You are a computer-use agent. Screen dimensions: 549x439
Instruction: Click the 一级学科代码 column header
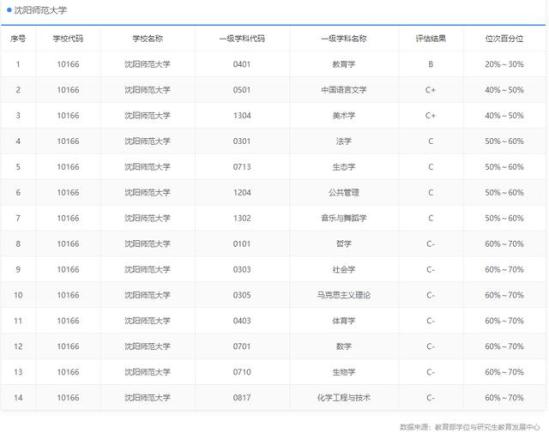pos(242,39)
